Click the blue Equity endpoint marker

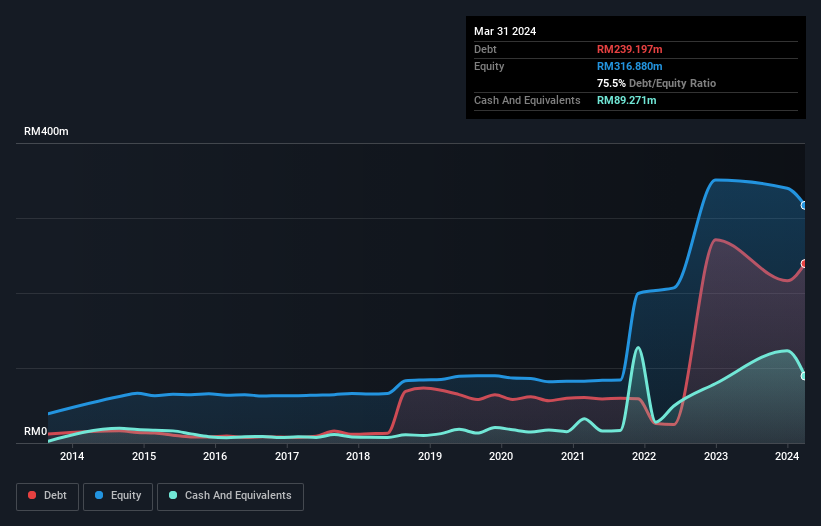pyautogui.click(x=804, y=205)
